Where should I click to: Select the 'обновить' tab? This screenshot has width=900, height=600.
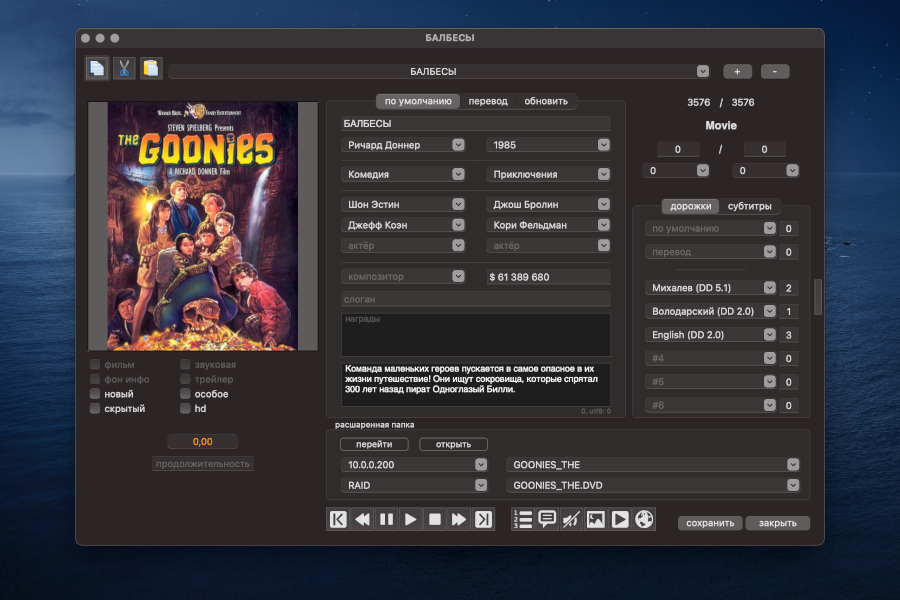click(546, 101)
